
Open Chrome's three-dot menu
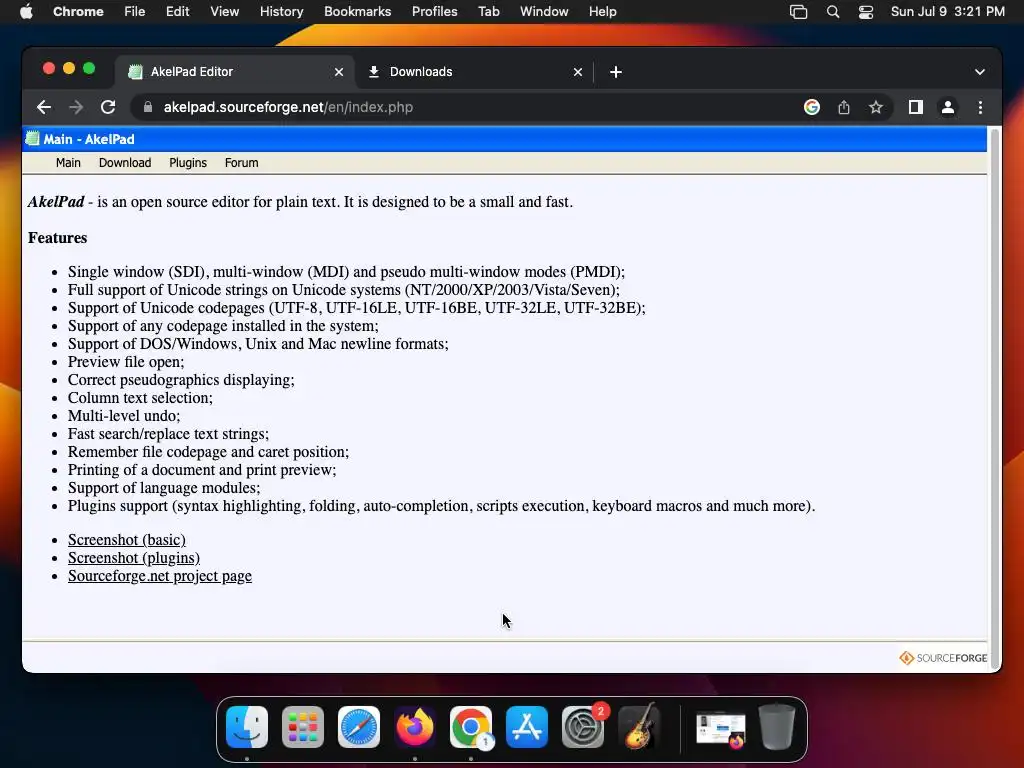click(x=980, y=107)
